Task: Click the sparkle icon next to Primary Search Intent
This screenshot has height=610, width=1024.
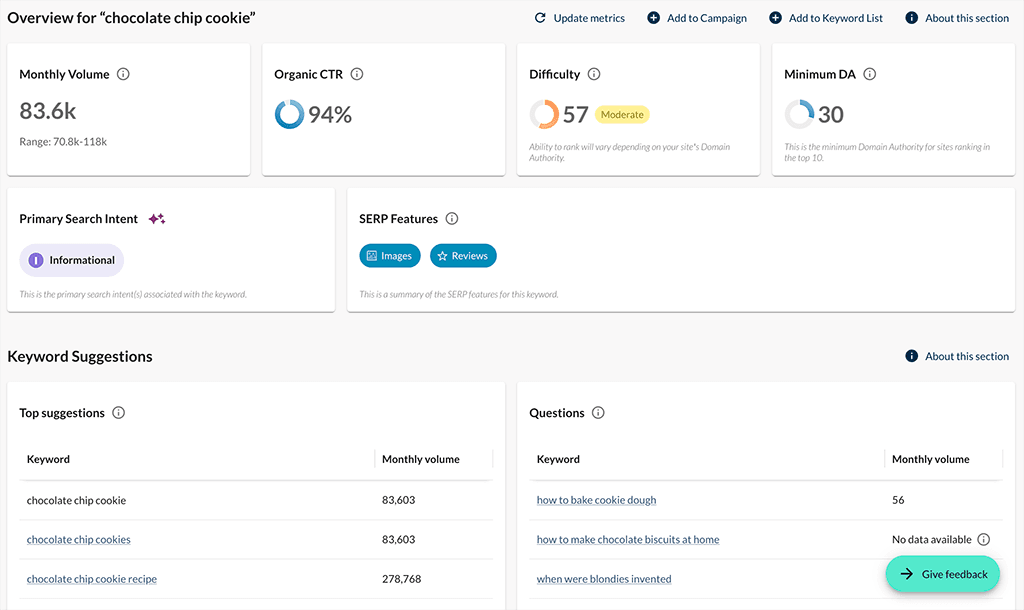Action: tap(157, 219)
